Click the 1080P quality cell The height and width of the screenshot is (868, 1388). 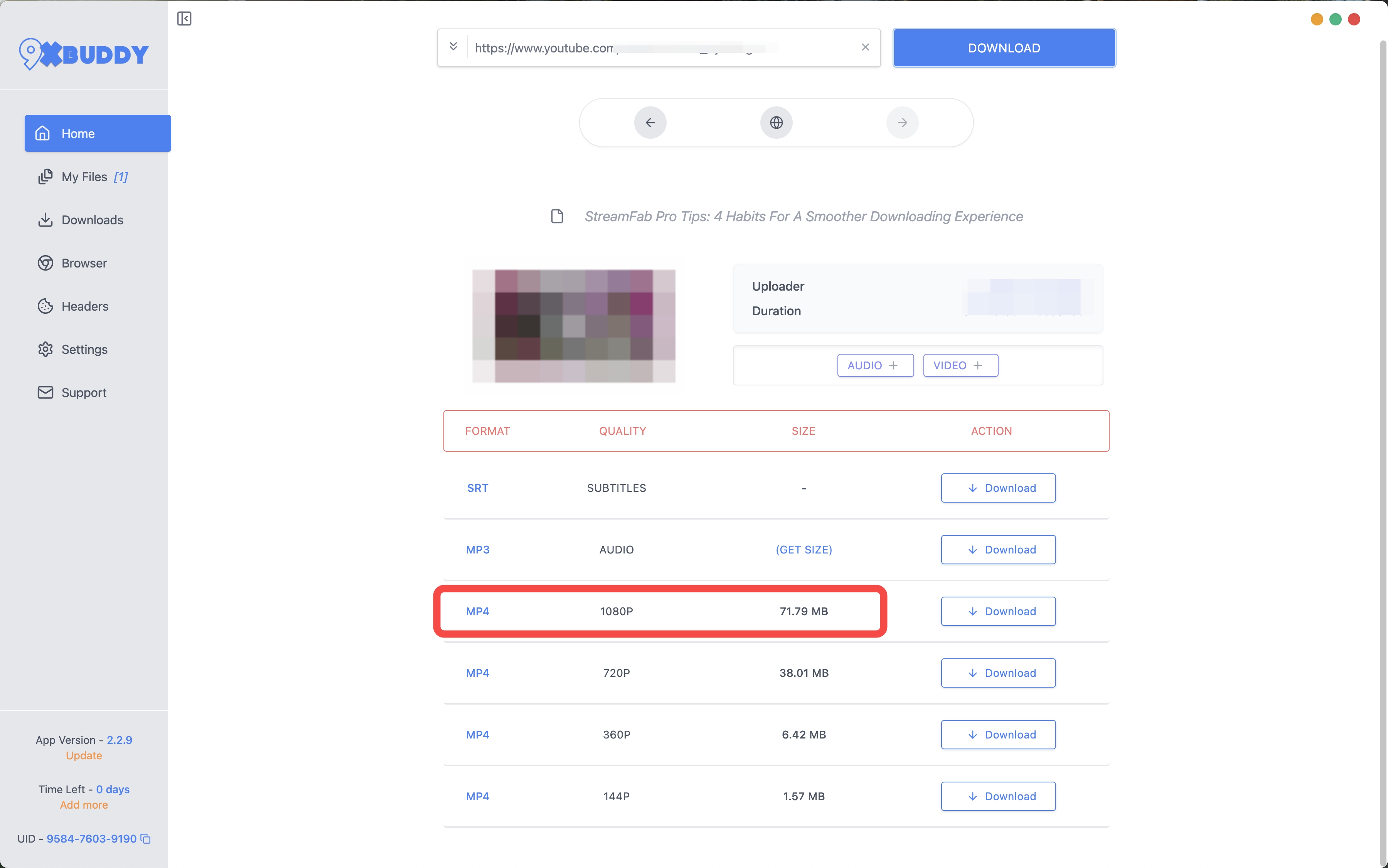pos(616,611)
